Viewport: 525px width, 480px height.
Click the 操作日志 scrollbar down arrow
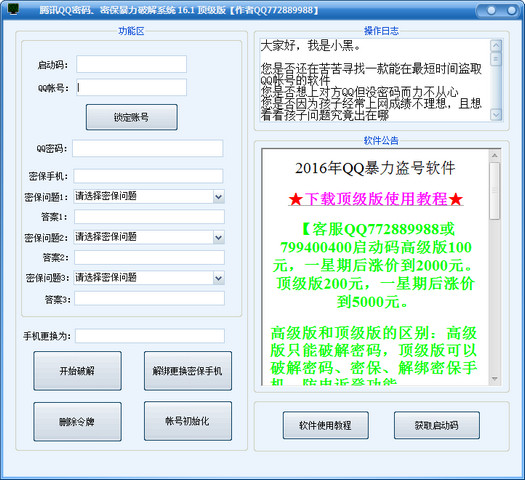(x=496, y=115)
